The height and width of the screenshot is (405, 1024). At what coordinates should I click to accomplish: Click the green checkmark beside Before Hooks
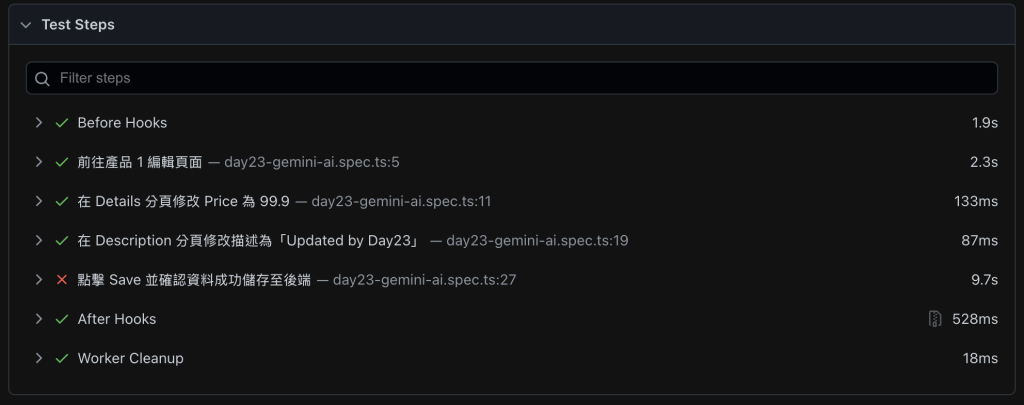point(62,123)
